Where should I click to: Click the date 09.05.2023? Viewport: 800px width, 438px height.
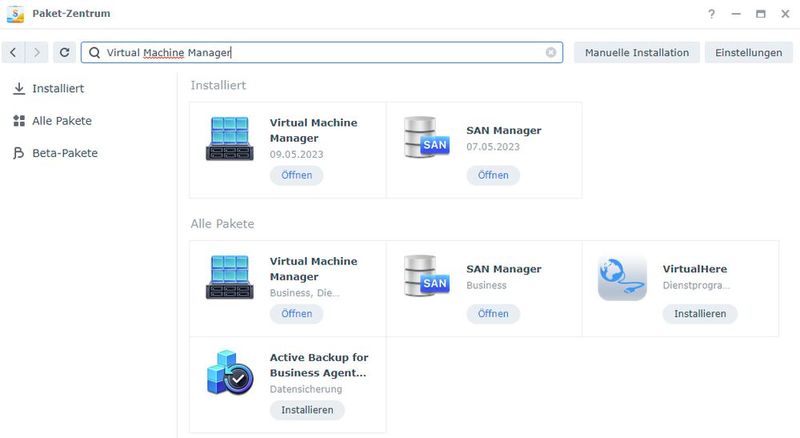tap(296, 154)
